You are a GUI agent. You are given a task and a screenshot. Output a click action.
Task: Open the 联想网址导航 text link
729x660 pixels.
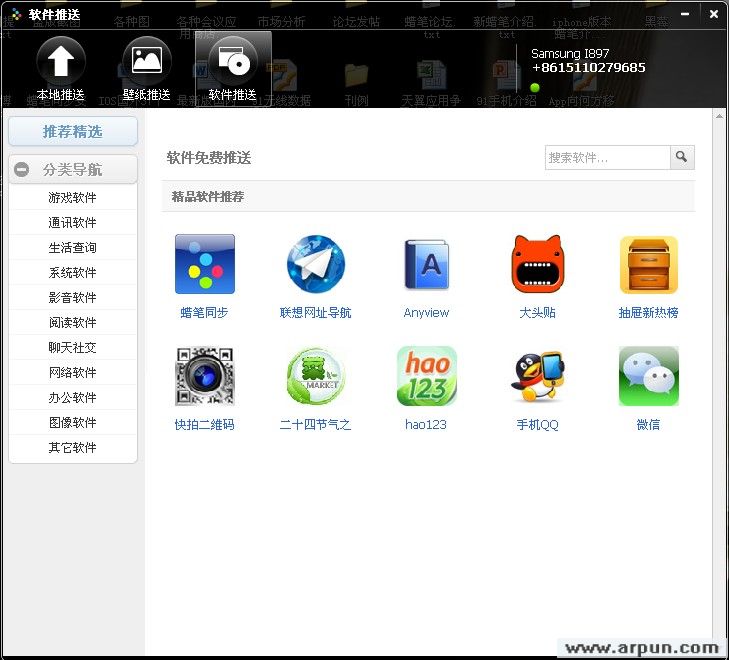[316, 313]
